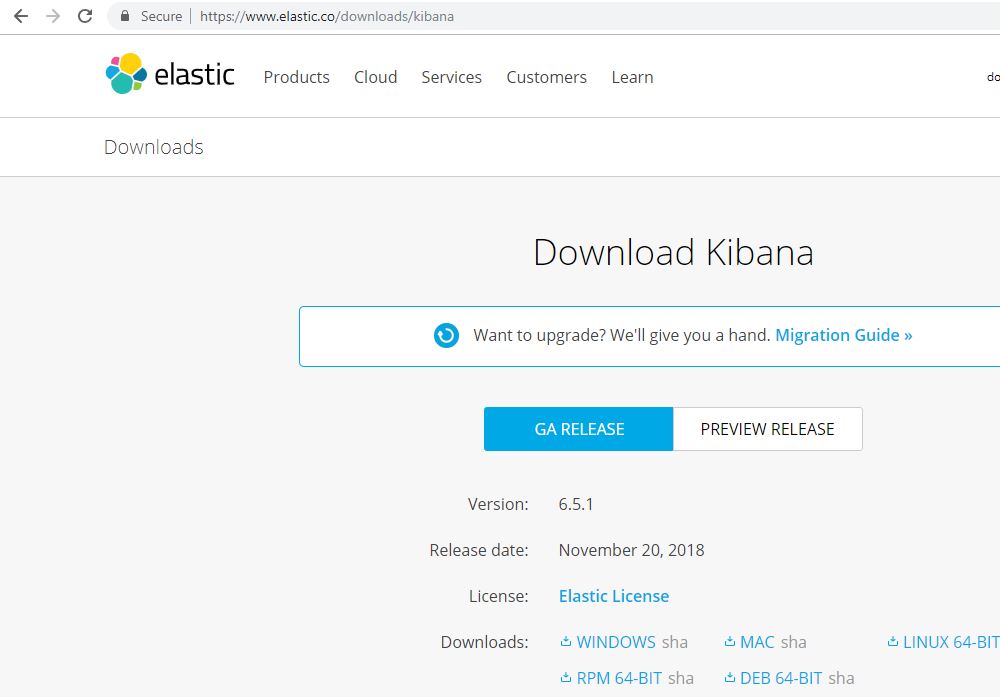Open the Services menu
The image size is (1000, 697).
point(452,77)
